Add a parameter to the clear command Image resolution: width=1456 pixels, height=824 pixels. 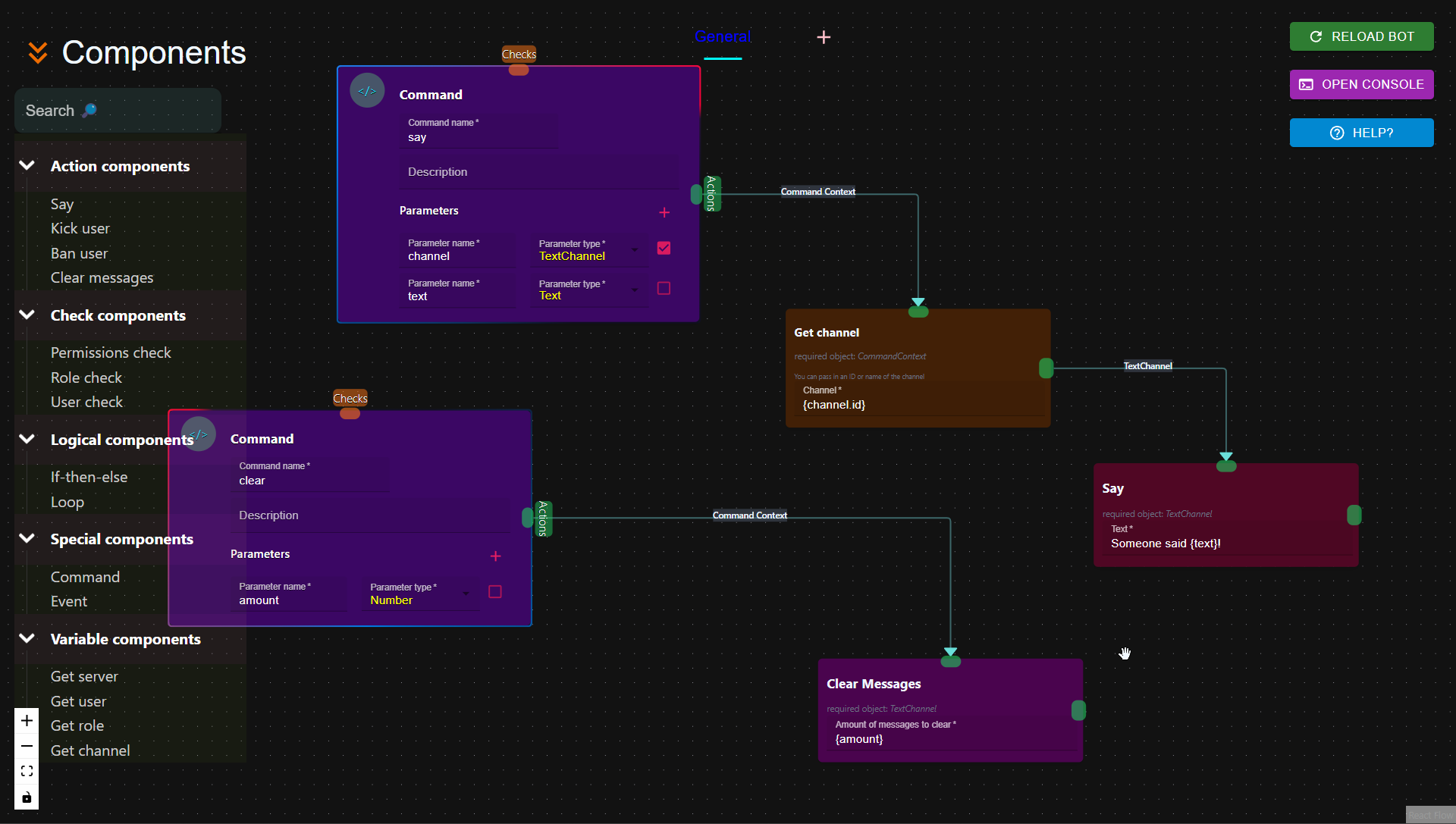pyautogui.click(x=495, y=556)
